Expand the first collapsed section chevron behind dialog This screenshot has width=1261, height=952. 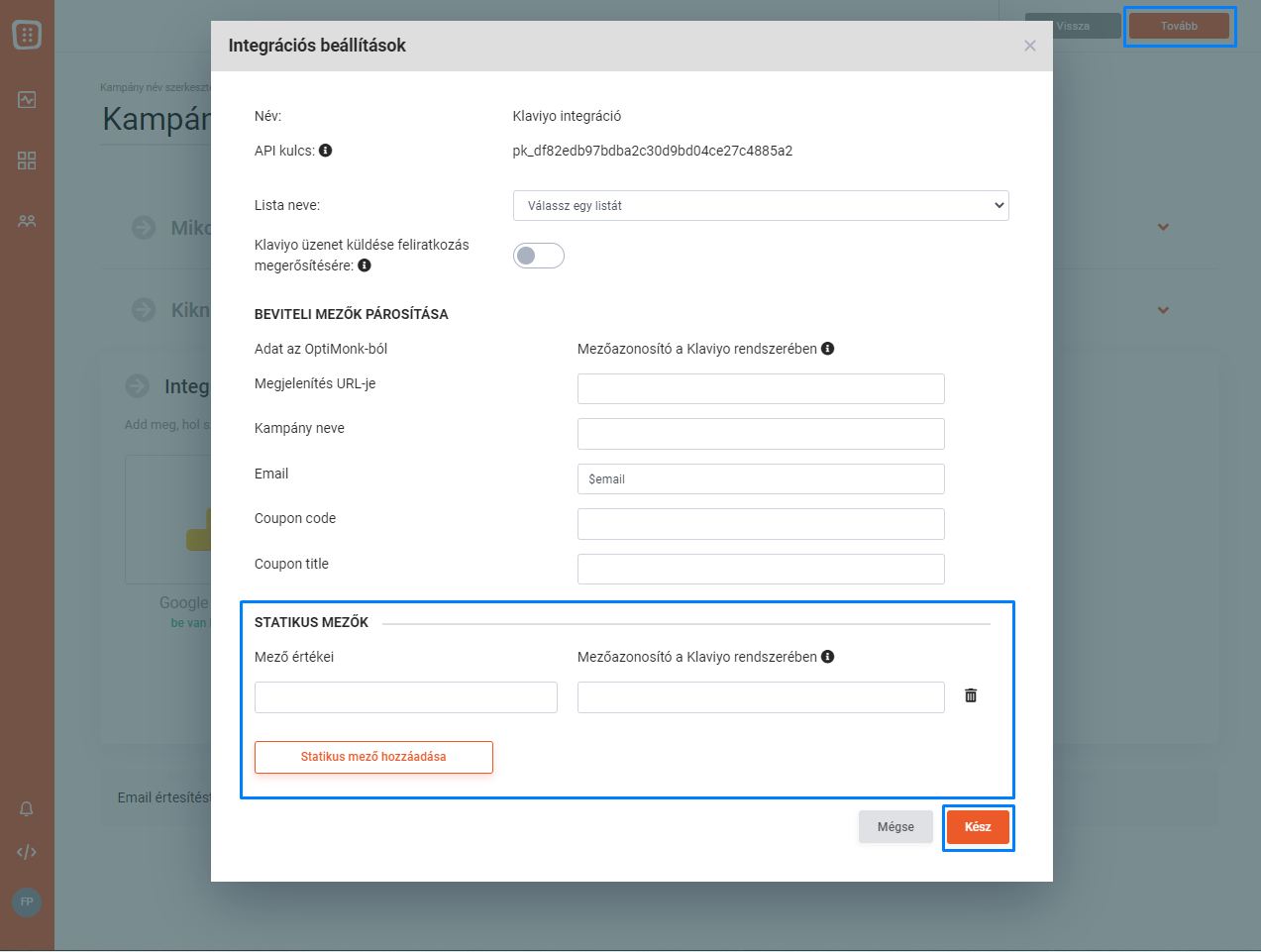pos(1163,227)
